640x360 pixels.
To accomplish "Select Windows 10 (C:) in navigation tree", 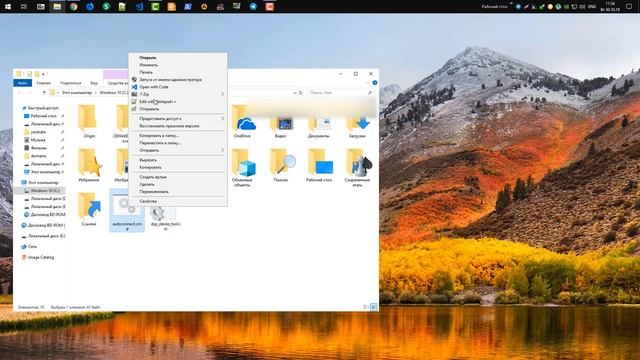I will click(x=45, y=191).
